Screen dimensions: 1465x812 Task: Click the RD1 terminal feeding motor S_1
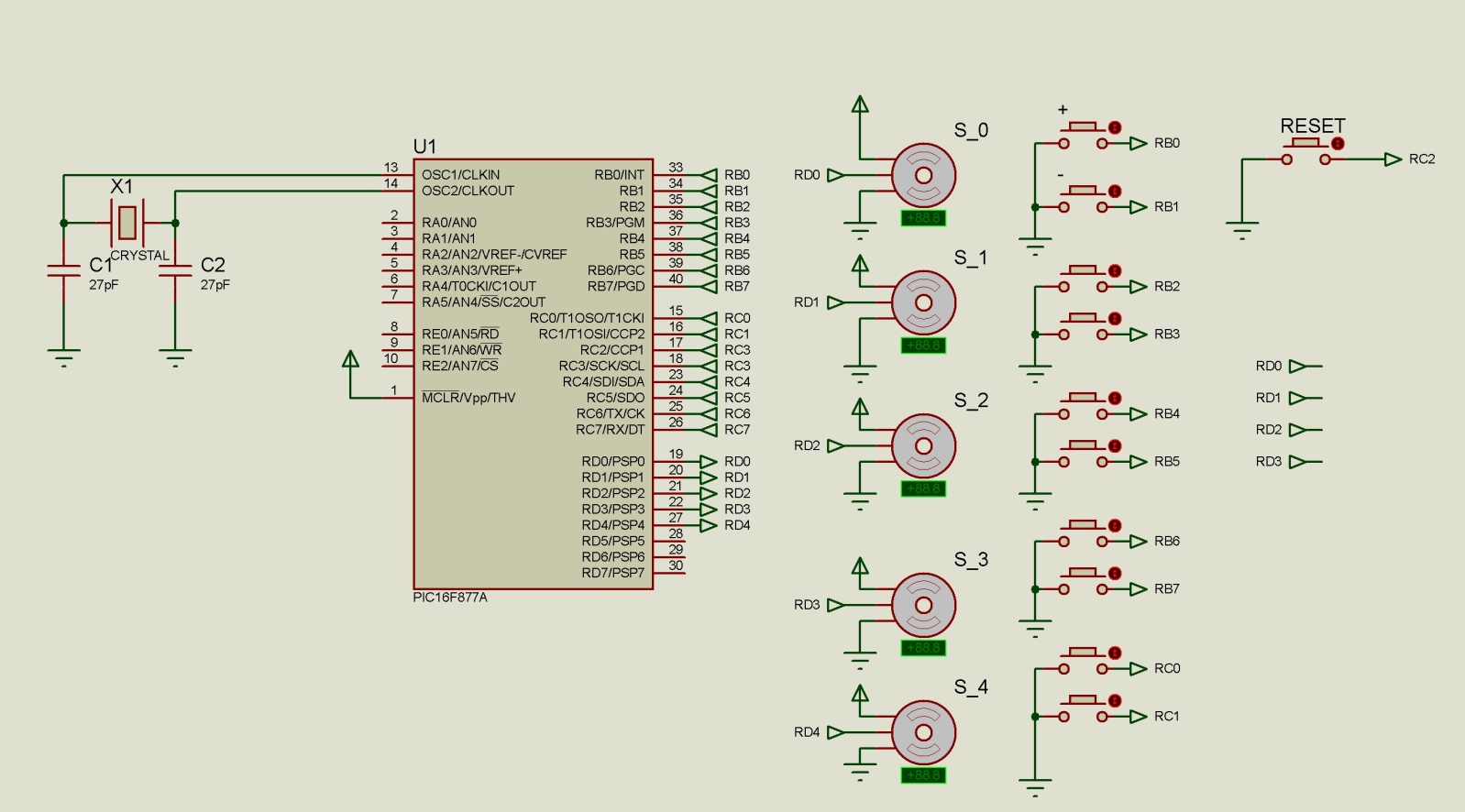pos(835,302)
